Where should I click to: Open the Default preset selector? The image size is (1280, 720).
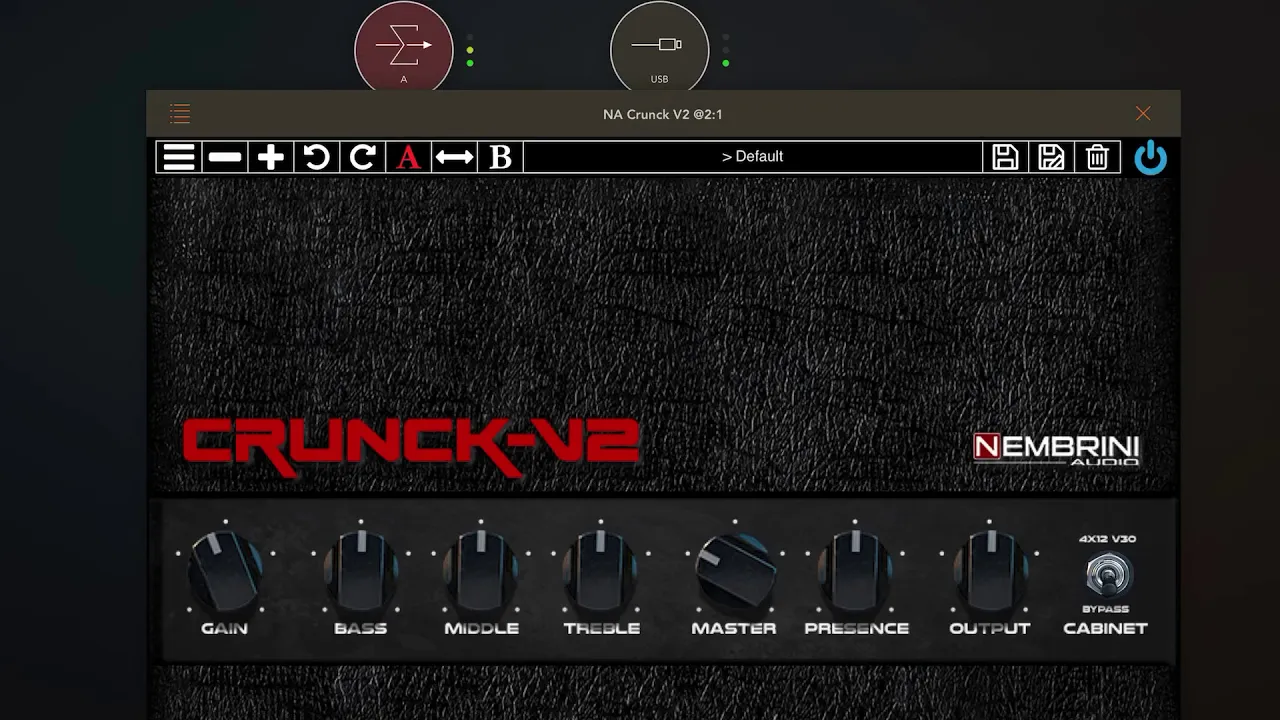(753, 157)
